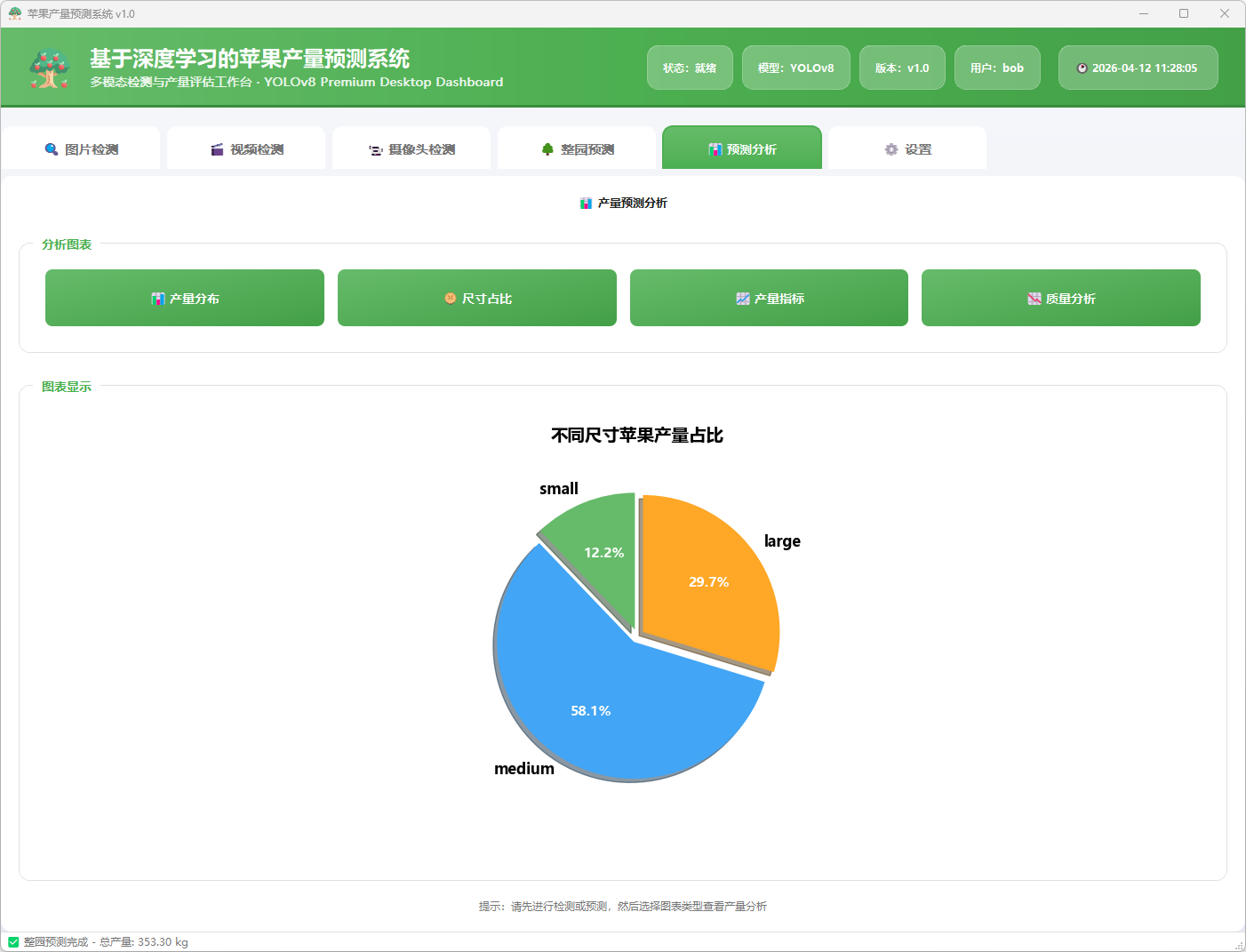Click the camera icon on 摄像头检测 tab

pyautogui.click(x=376, y=150)
